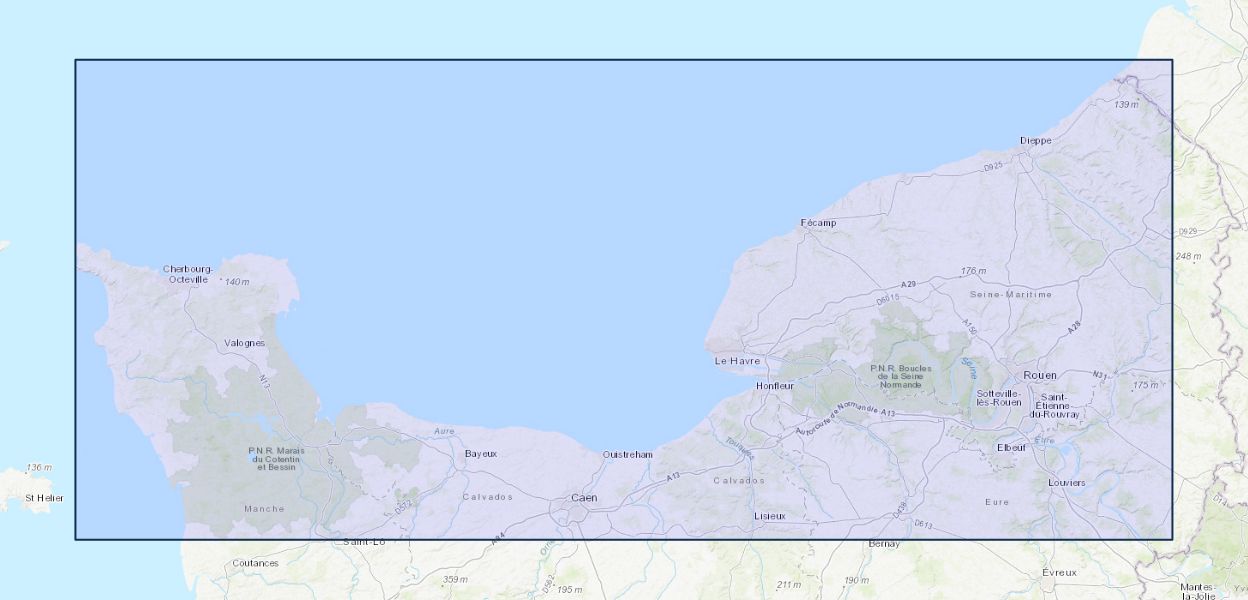
Task: Click the Louviers town label
Action: pyautogui.click(x=1066, y=483)
